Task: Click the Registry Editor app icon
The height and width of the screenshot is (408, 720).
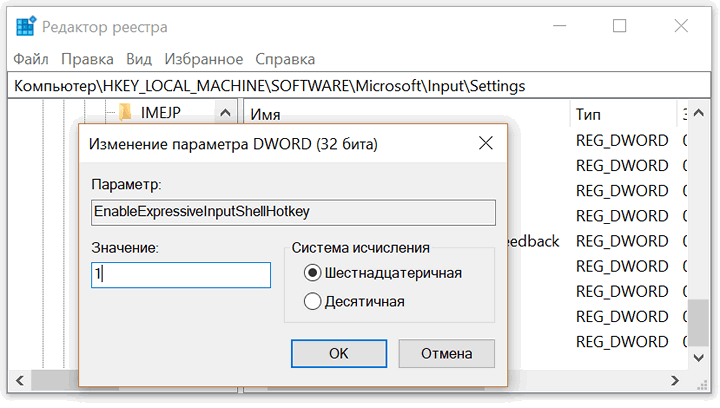Action: pyautogui.click(x=25, y=26)
